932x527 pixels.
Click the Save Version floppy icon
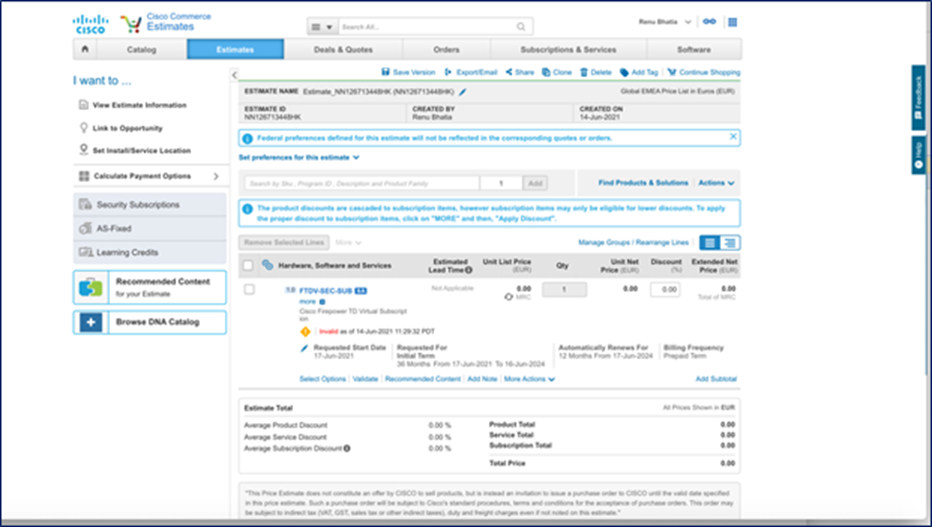(x=386, y=72)
